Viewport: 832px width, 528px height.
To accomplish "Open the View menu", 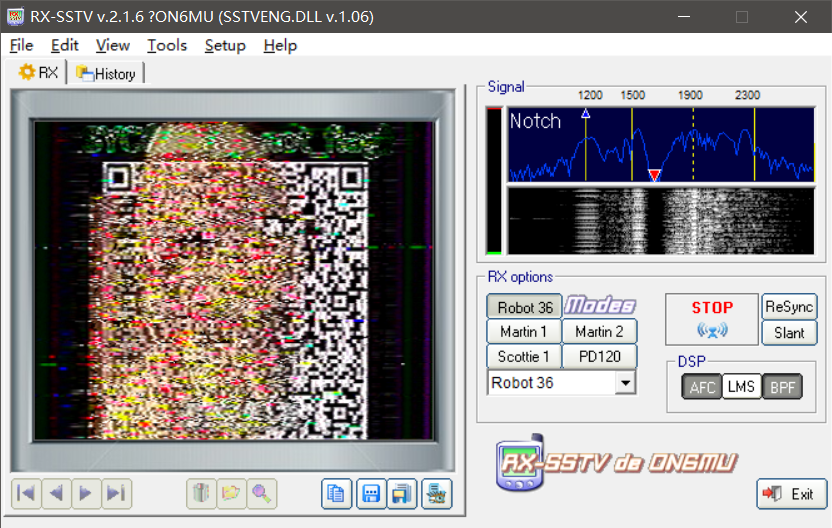I will (x=112, y=45).
